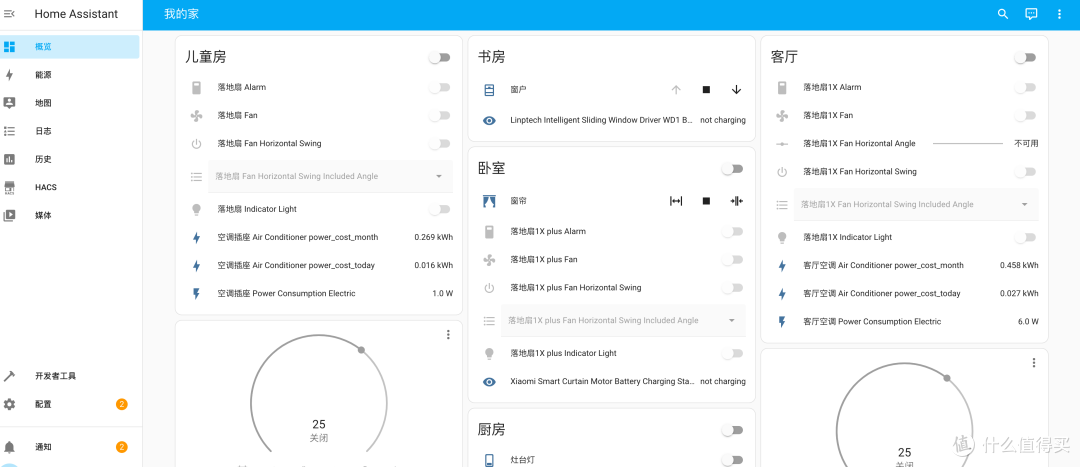Open 落地扇 Fan Horizontal Swing Included Angle dropdown

tap(331, 176)
